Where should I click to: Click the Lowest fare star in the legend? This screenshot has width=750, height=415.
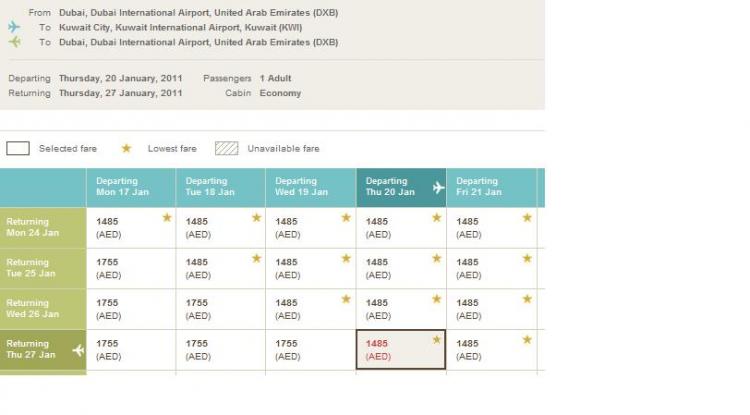coord(126,148)
